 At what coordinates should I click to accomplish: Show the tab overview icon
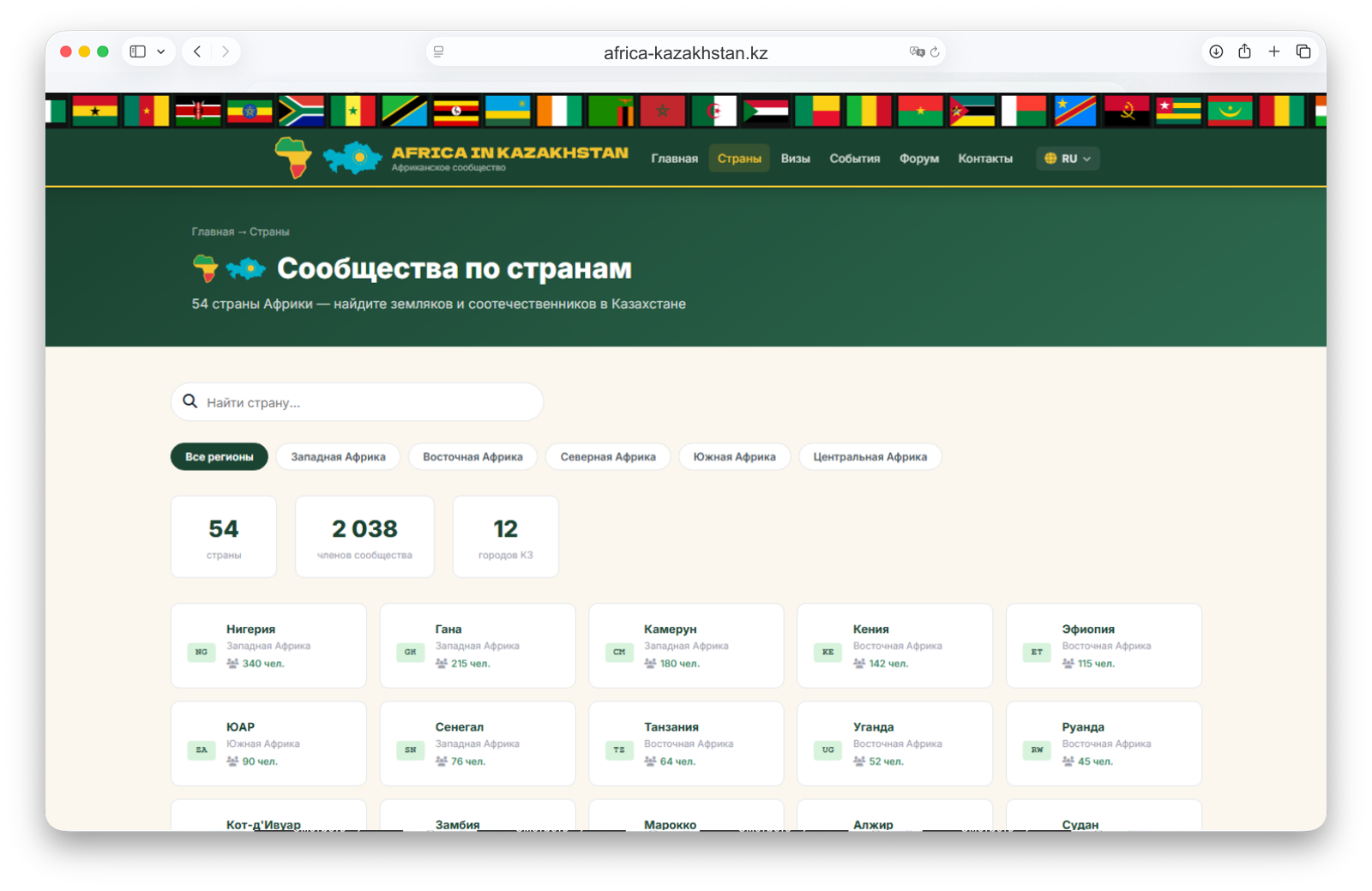tap(1303, 51)
